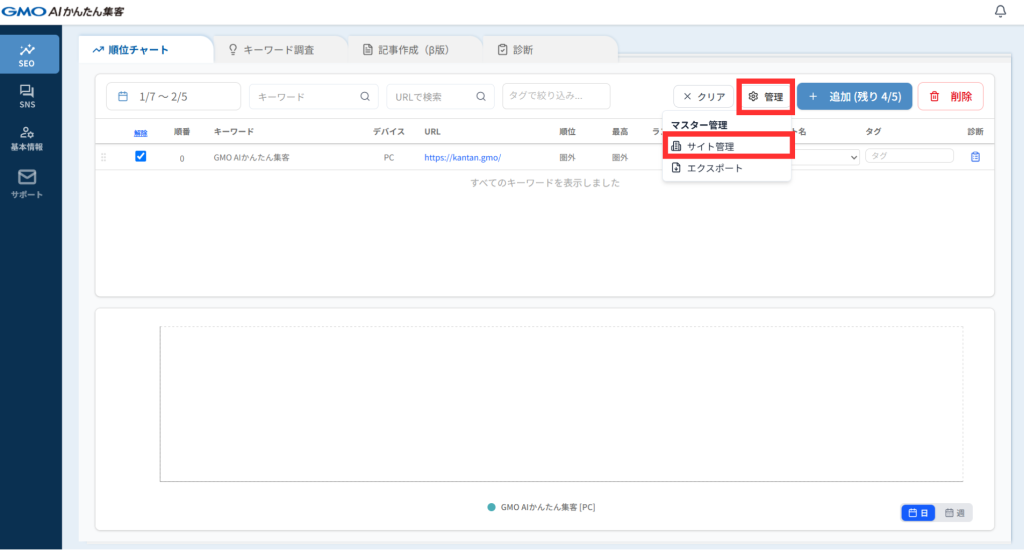The image size is (1024, 552).
Task: Uncheck the GMO AIかんたん集客 keyword checkbox
Action: tap(141, 156)
